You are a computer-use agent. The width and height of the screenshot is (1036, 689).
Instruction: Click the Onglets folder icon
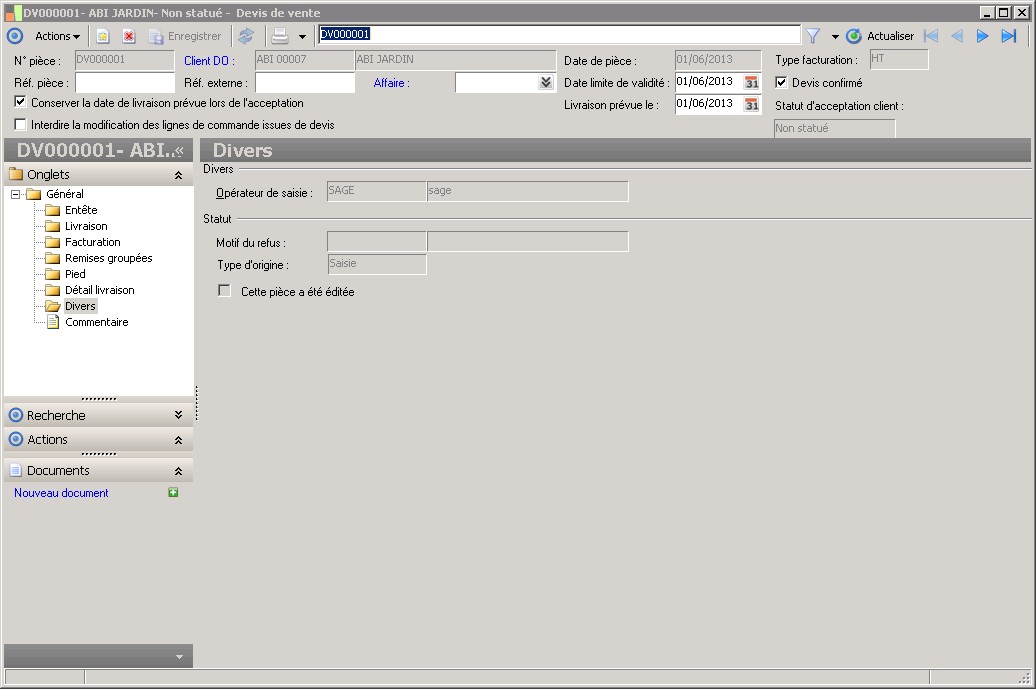coord(16,174)
